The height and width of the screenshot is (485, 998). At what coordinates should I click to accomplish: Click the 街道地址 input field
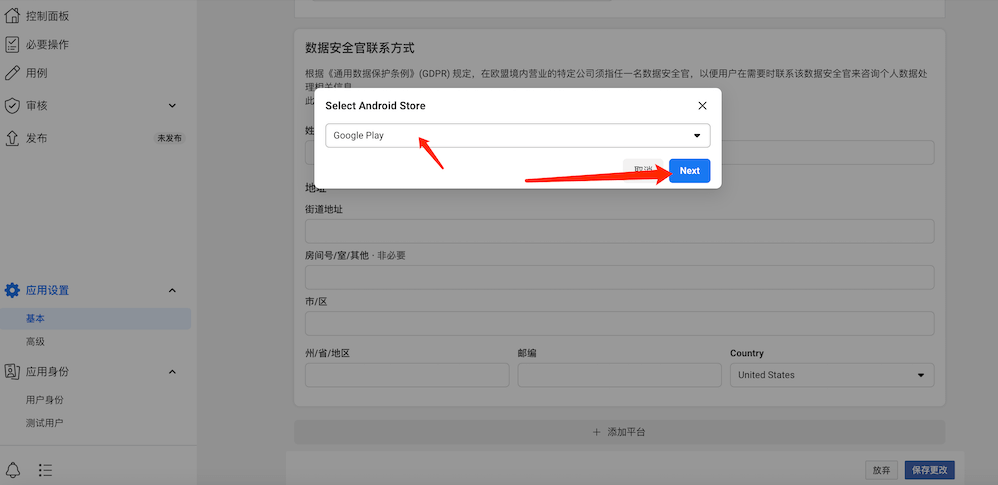pos(619,231)
